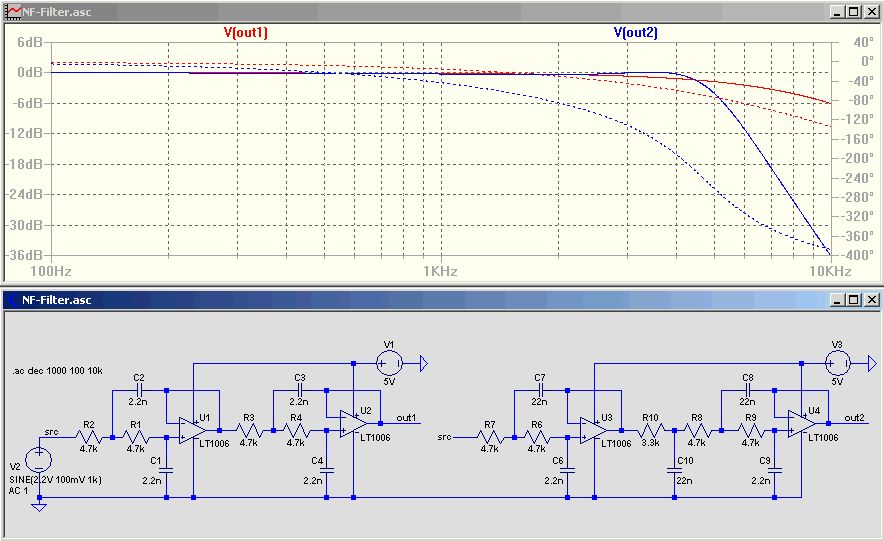Select the V3 5V supply source symbol
The image size is (884, 541).
point(838,363)
